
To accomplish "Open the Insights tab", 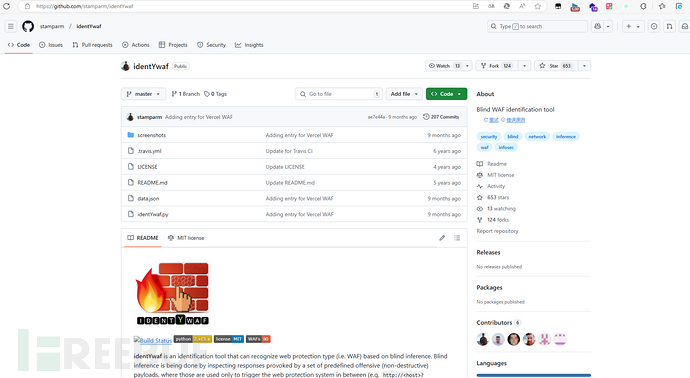I will (249, 45).
